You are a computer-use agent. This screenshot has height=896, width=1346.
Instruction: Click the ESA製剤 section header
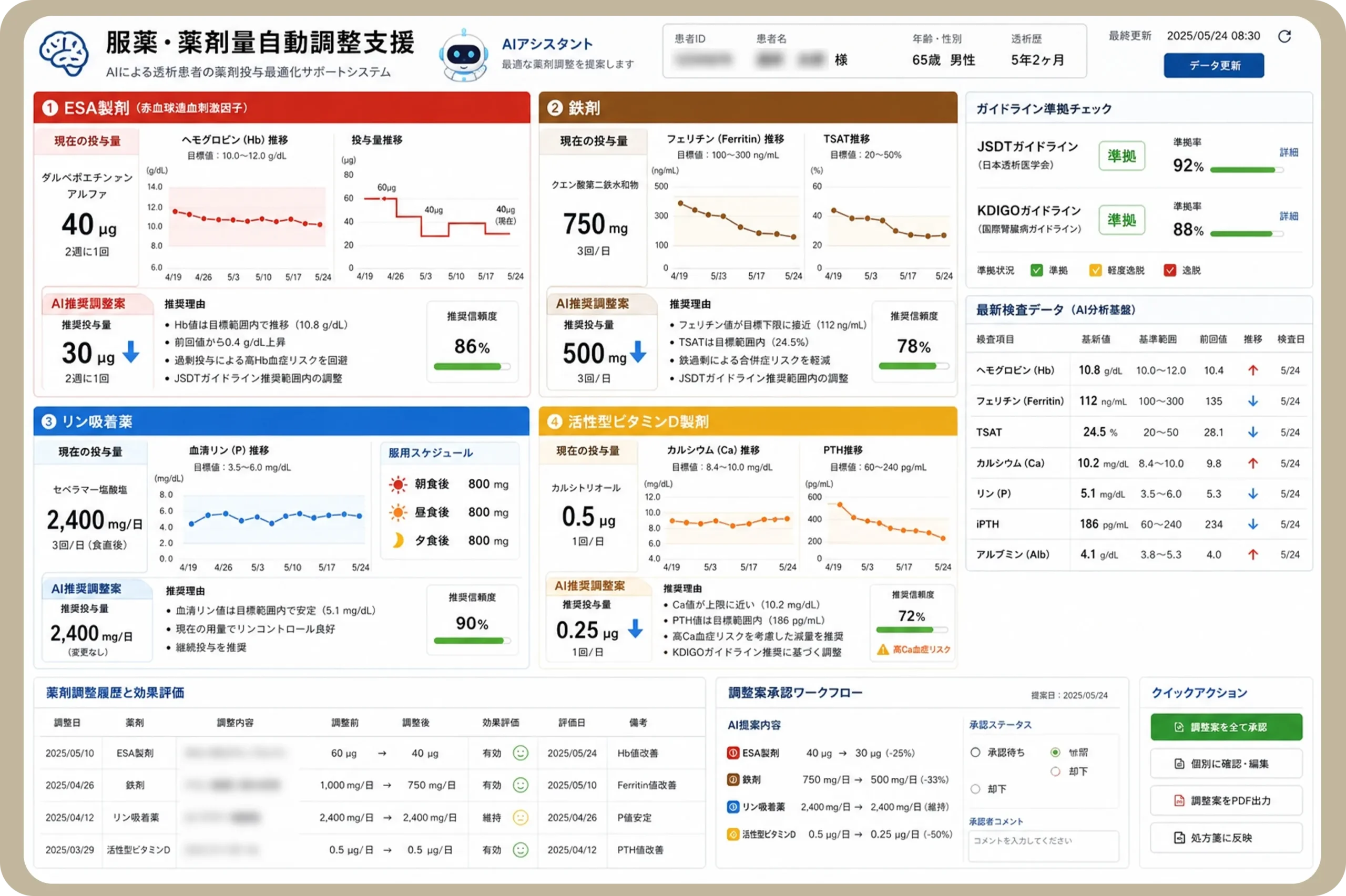pos(282,107)
